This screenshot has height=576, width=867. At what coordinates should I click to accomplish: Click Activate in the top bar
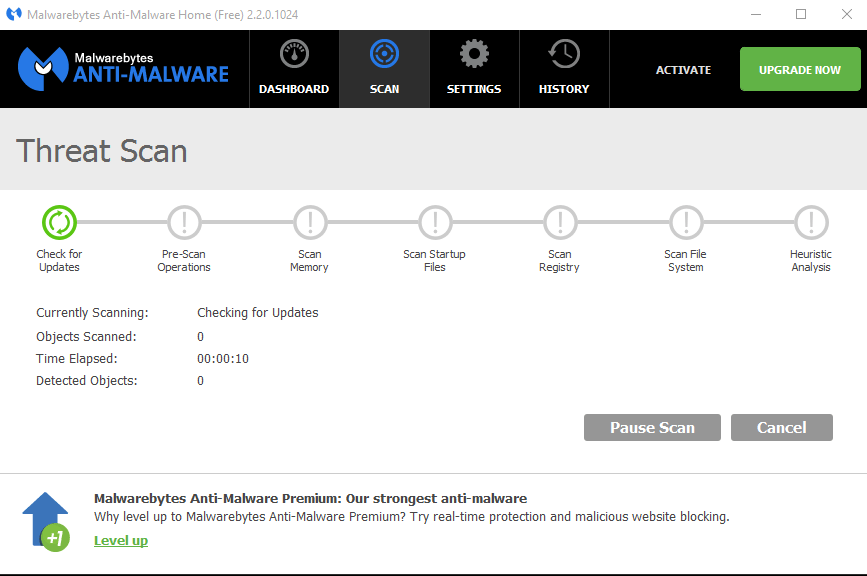point(683,69)
